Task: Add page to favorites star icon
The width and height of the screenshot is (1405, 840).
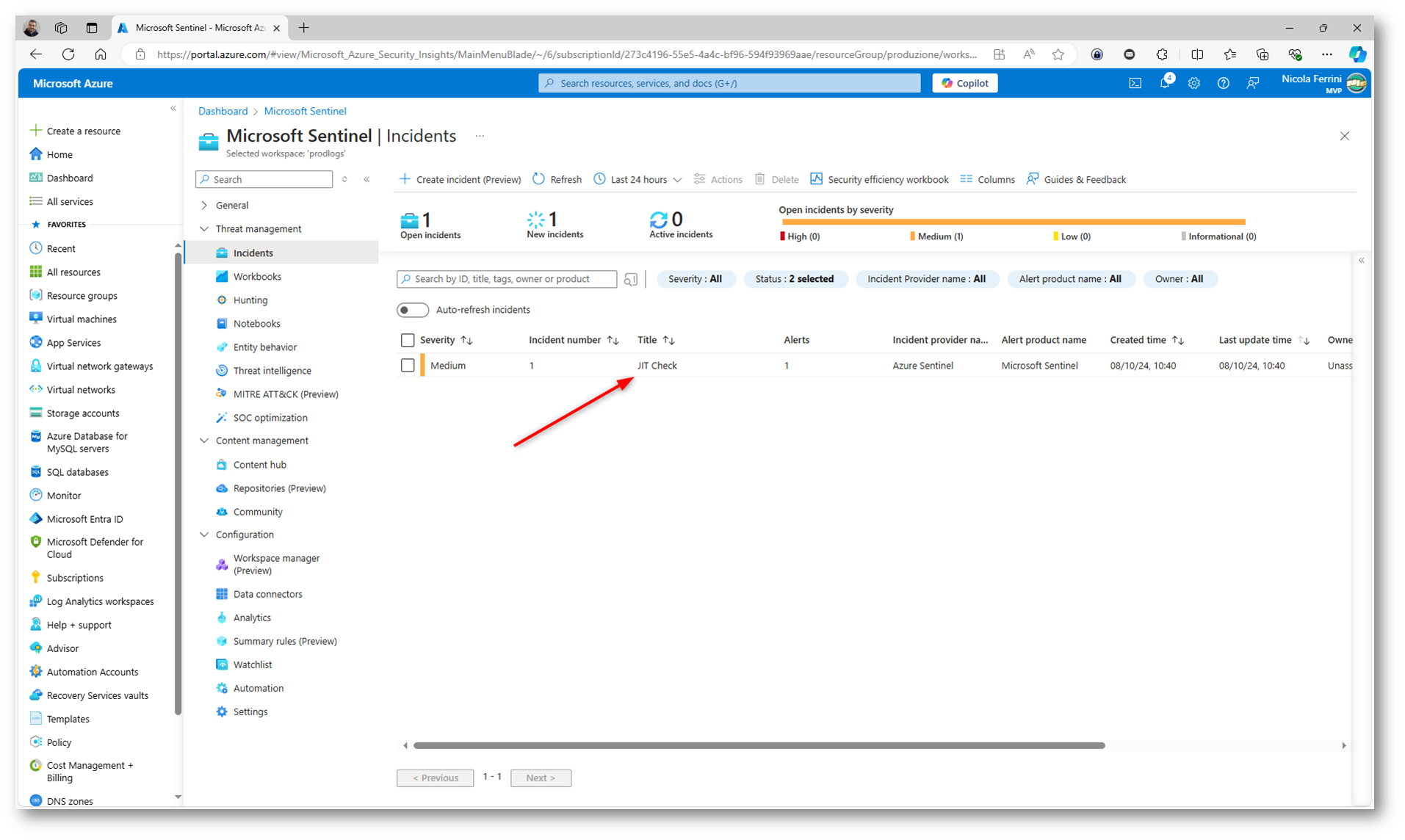Action: [x=1058, y=54]
